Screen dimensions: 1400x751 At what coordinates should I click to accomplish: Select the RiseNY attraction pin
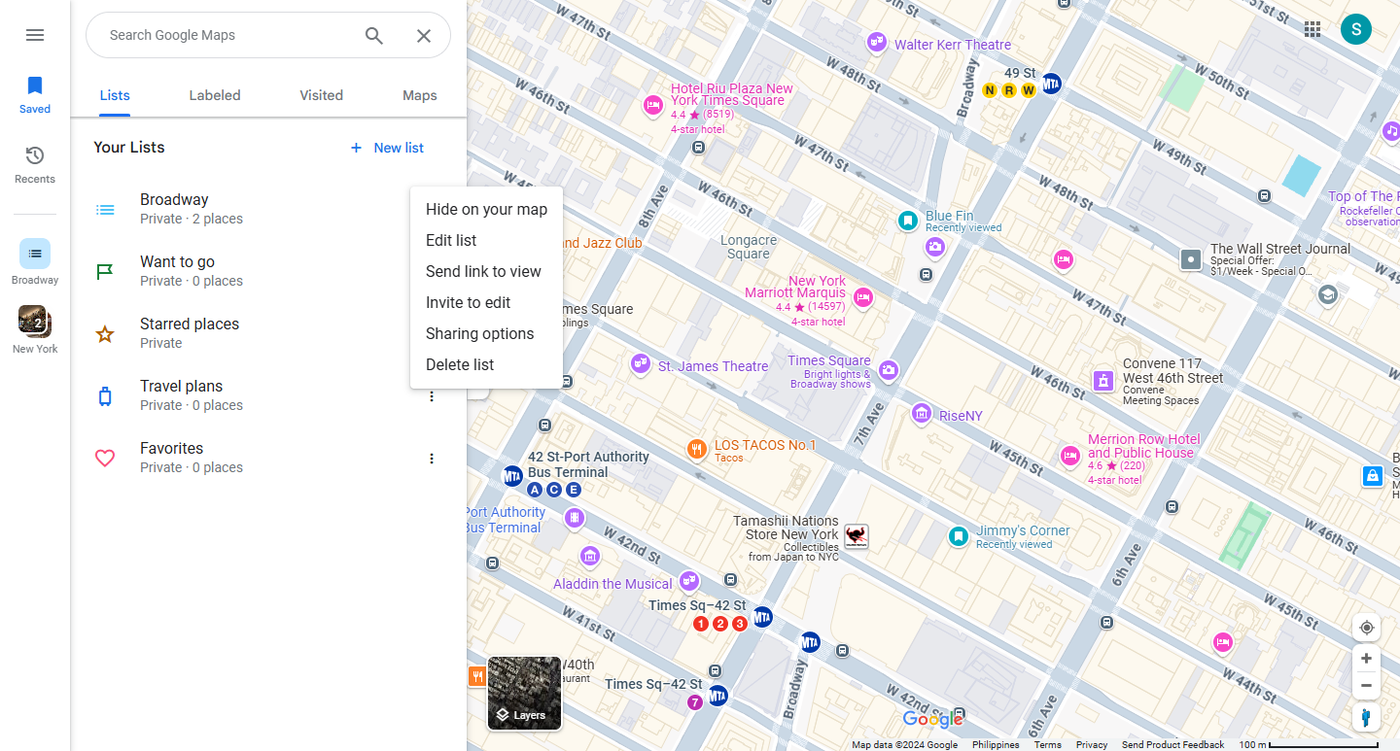pyautogui.click(x=922, y=414)
